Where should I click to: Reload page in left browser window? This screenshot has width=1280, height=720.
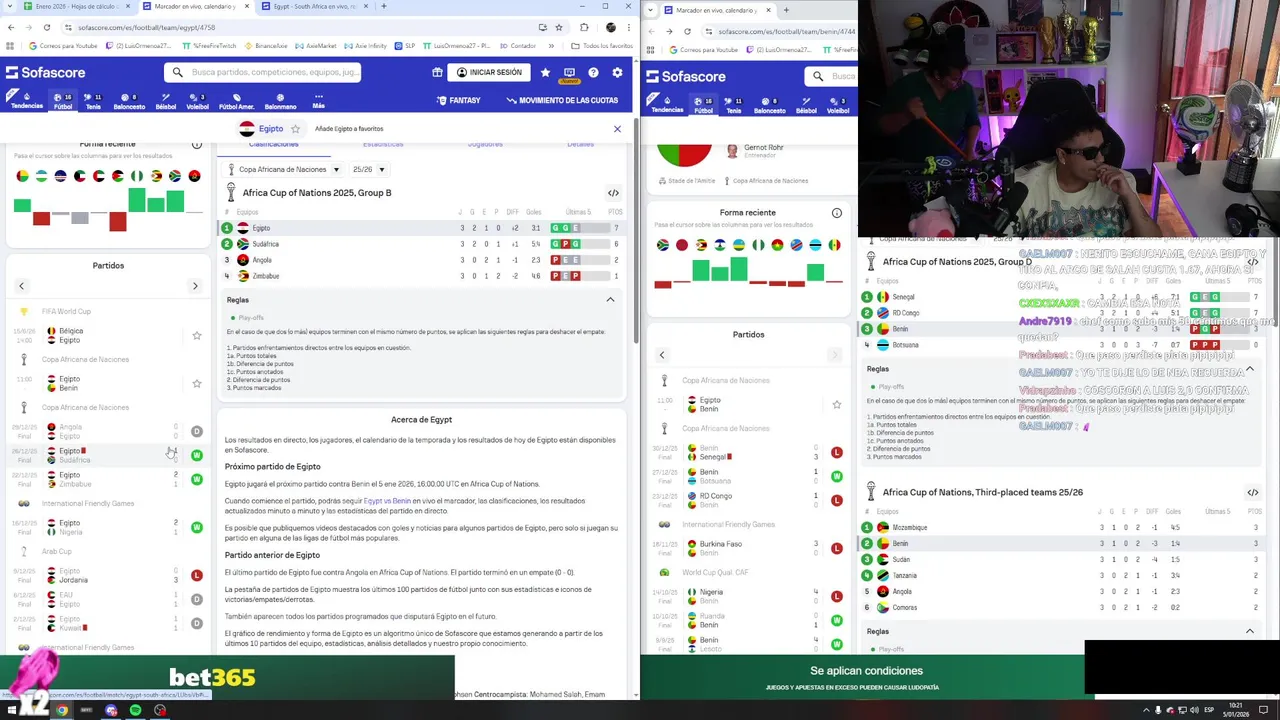pos(47,27)
